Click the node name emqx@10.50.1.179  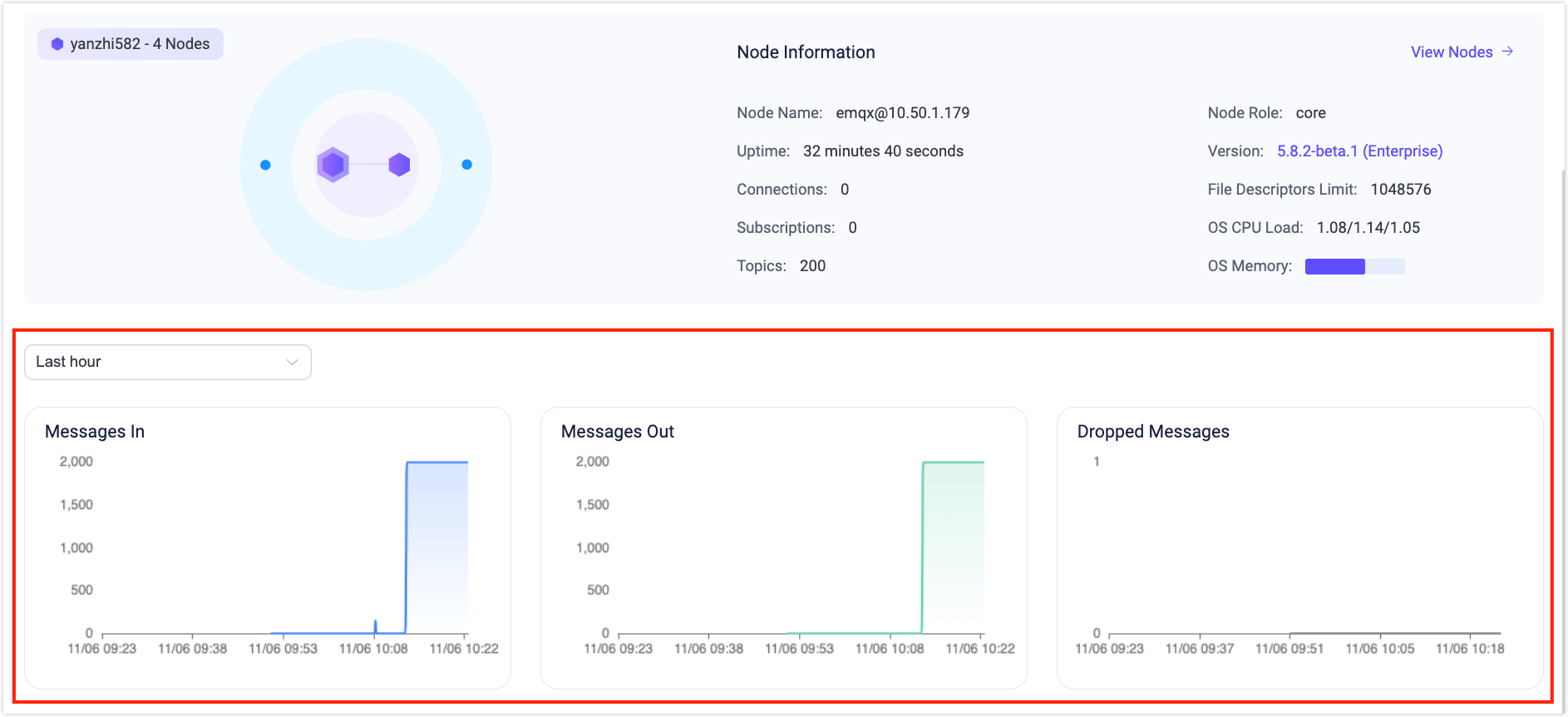902,113
